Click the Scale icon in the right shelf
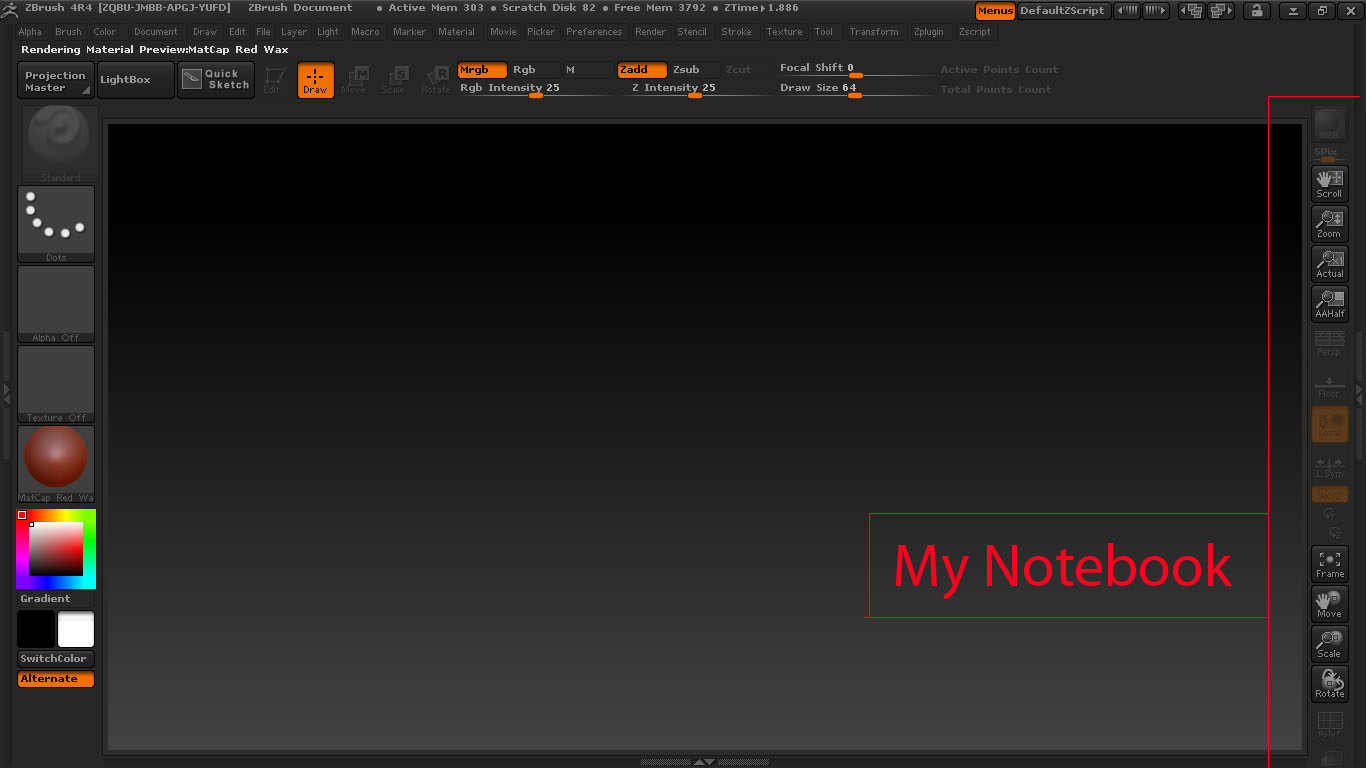Screen dimensions: 1366x768 pyautogui.click(x=1329, y=644)
